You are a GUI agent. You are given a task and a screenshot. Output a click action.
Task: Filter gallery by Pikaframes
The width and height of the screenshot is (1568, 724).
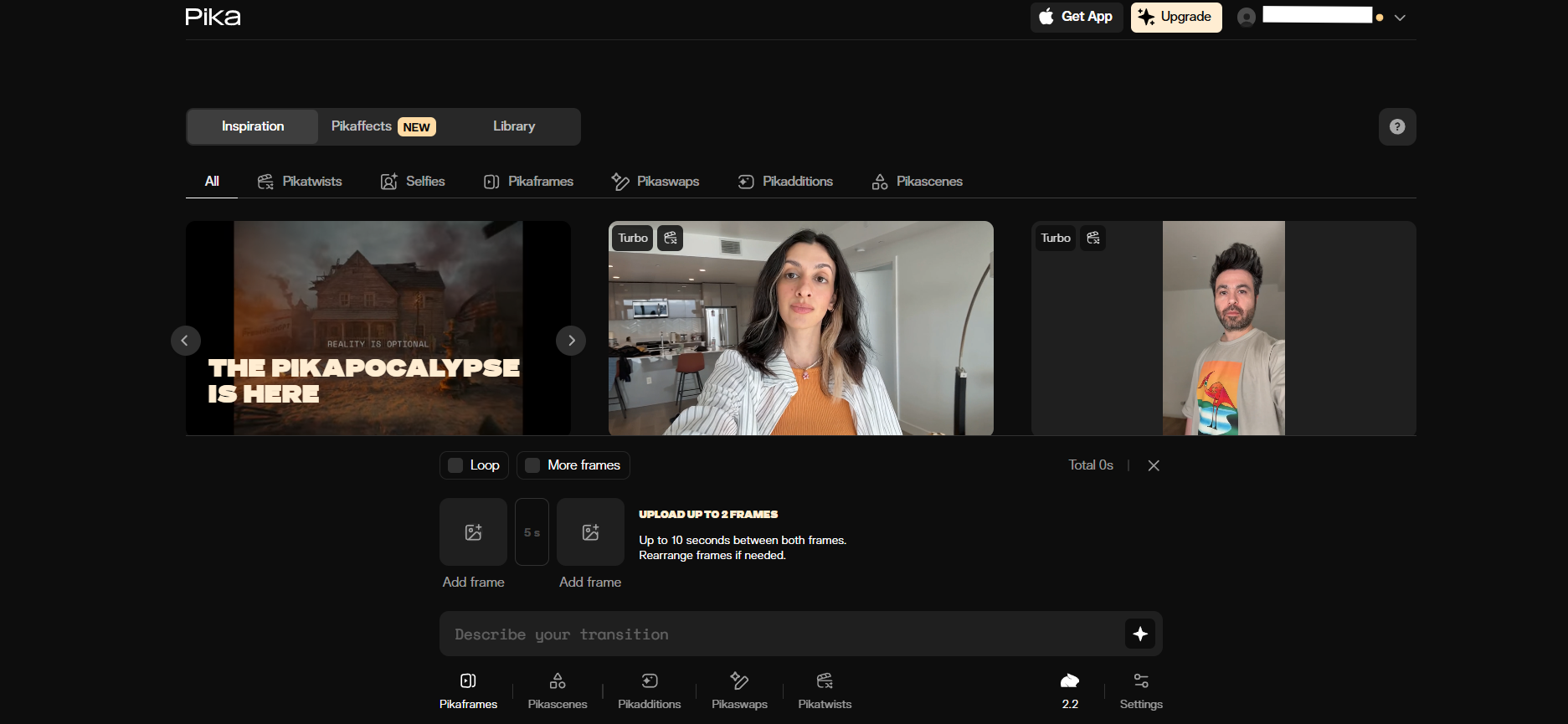(x=528, y=182)
